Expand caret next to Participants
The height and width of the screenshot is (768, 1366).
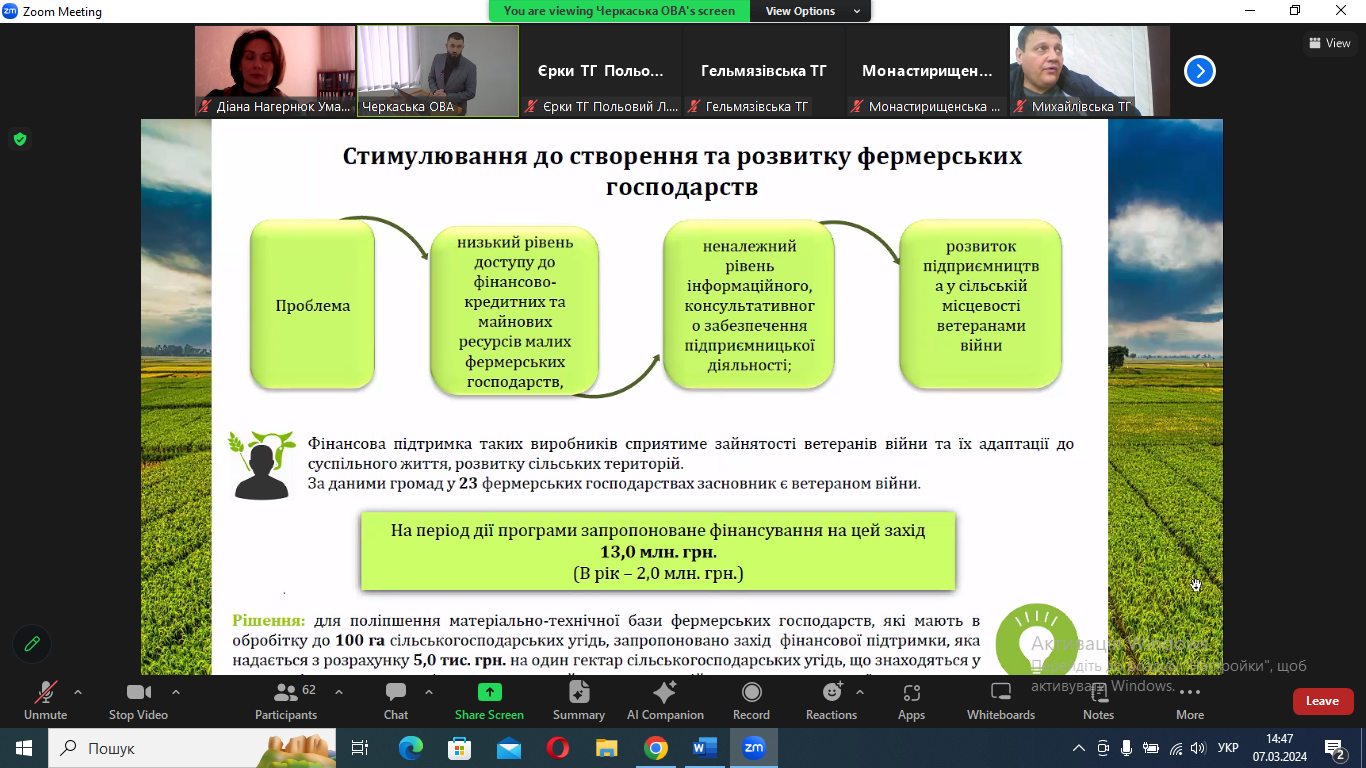[x=338, y=692]
